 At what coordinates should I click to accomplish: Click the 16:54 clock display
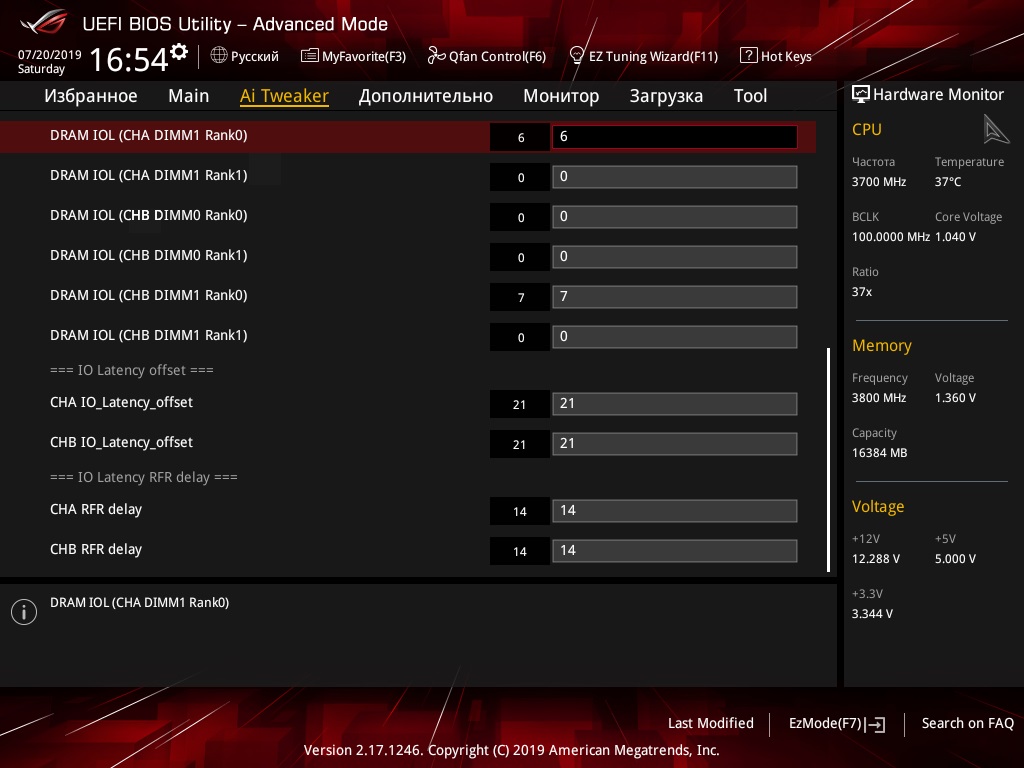(x=129, y=59)
